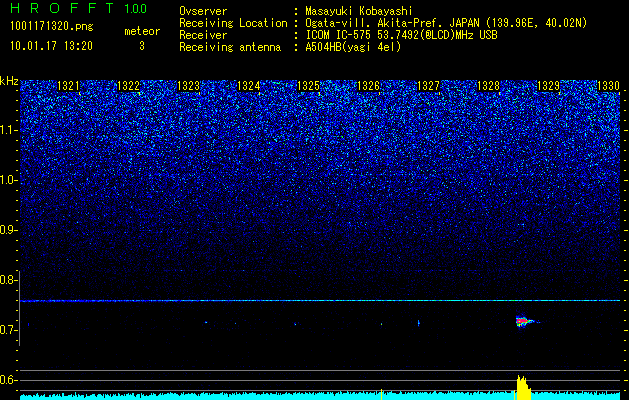
Task: Click the kHz axis unit label
Action: coord(9,81)
